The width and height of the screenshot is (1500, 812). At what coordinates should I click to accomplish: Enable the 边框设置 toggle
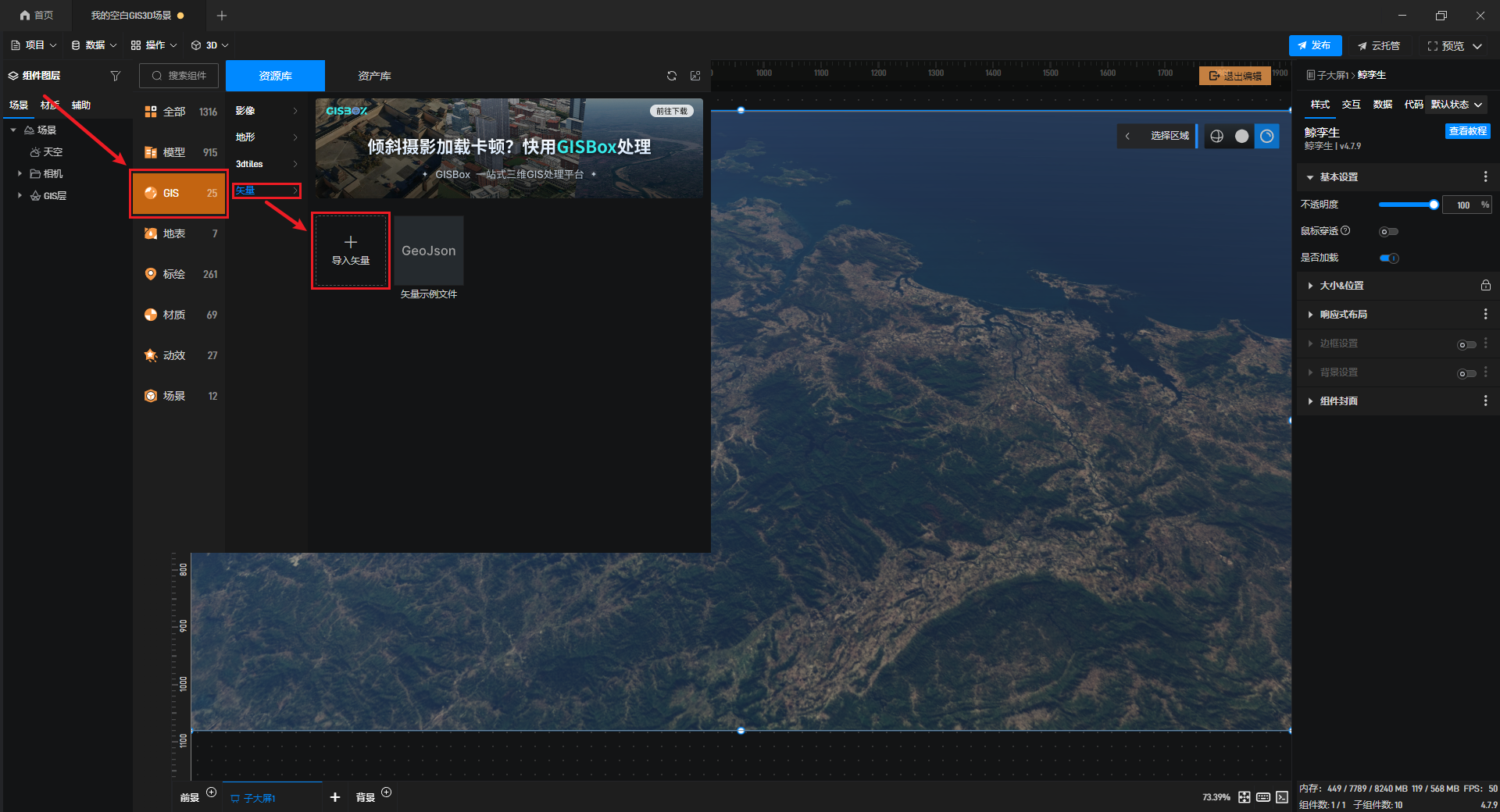1466,344
